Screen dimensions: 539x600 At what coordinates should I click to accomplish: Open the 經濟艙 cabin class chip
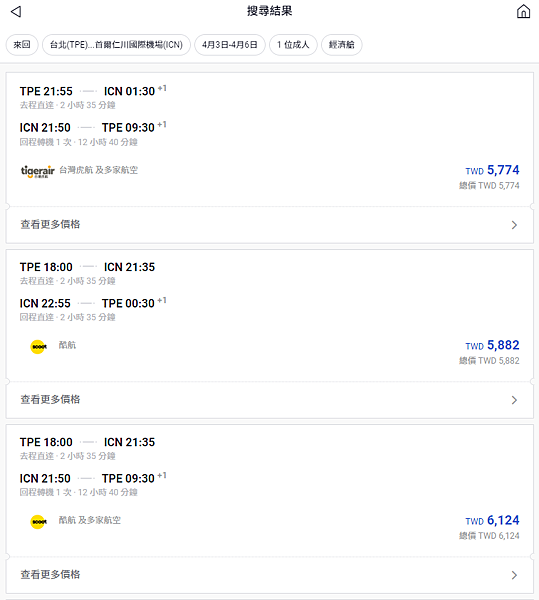[x=342, y=45]
